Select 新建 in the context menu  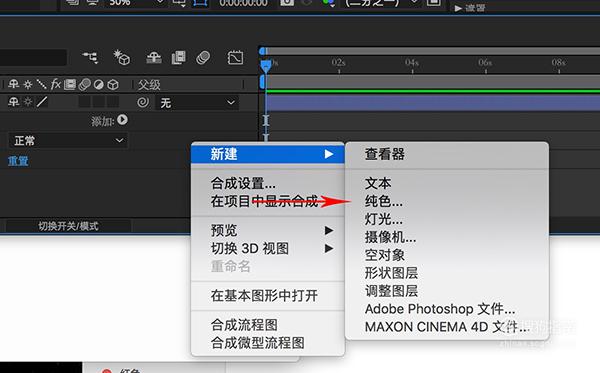point(268,154)
